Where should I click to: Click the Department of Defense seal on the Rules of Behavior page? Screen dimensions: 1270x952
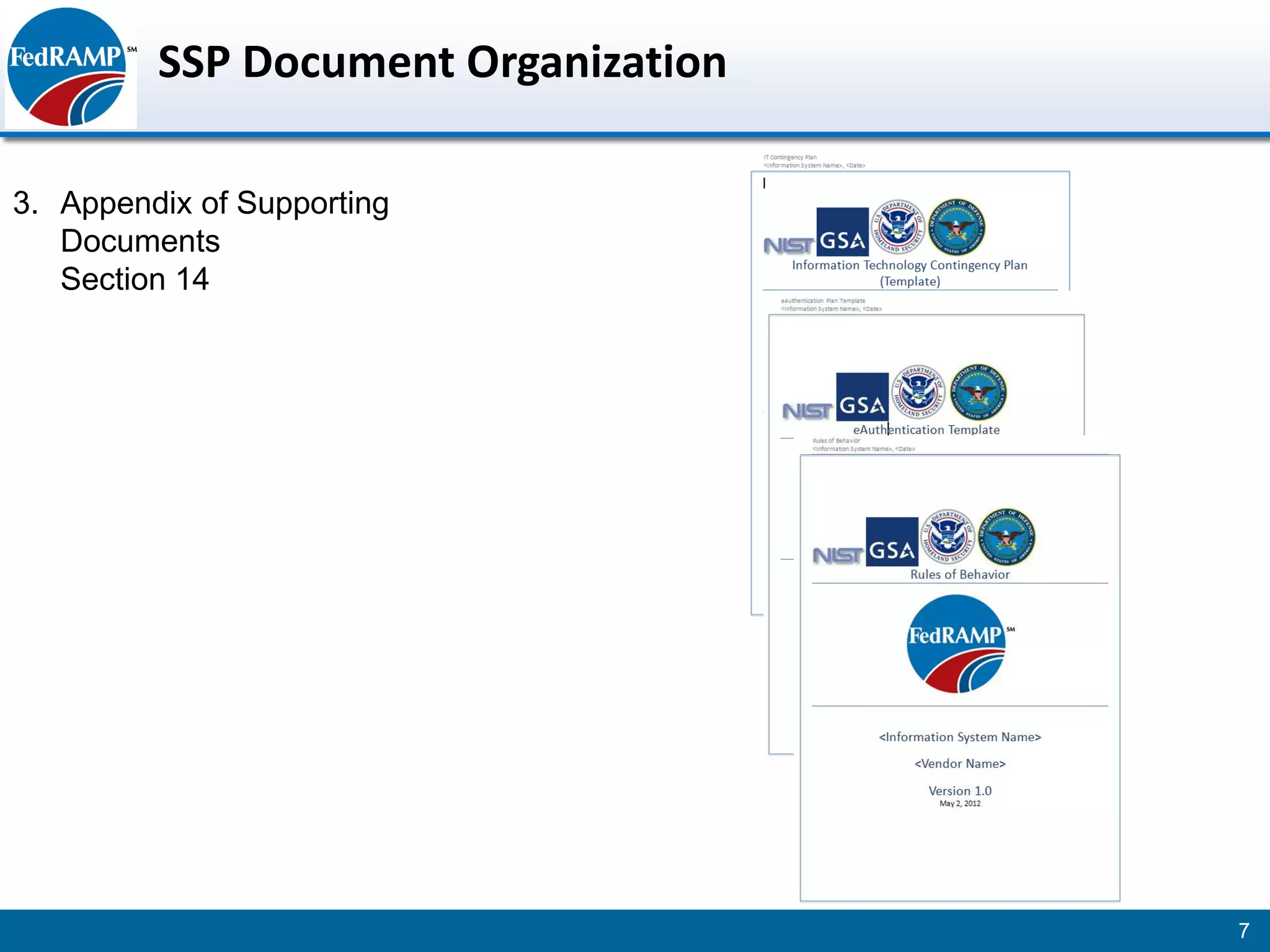coord(1006,537)
